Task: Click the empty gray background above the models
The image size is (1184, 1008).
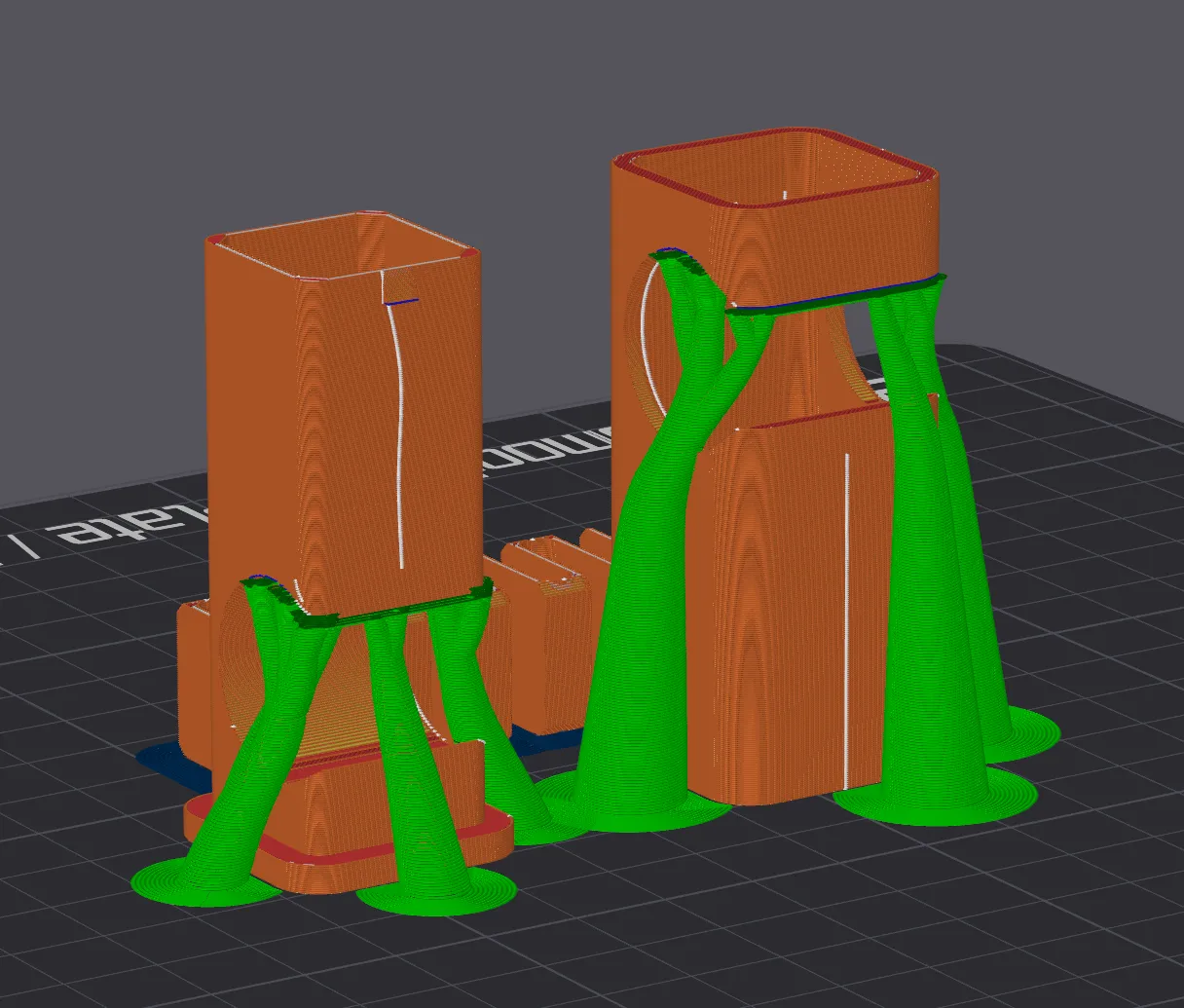Action: (x=389, y=97)
